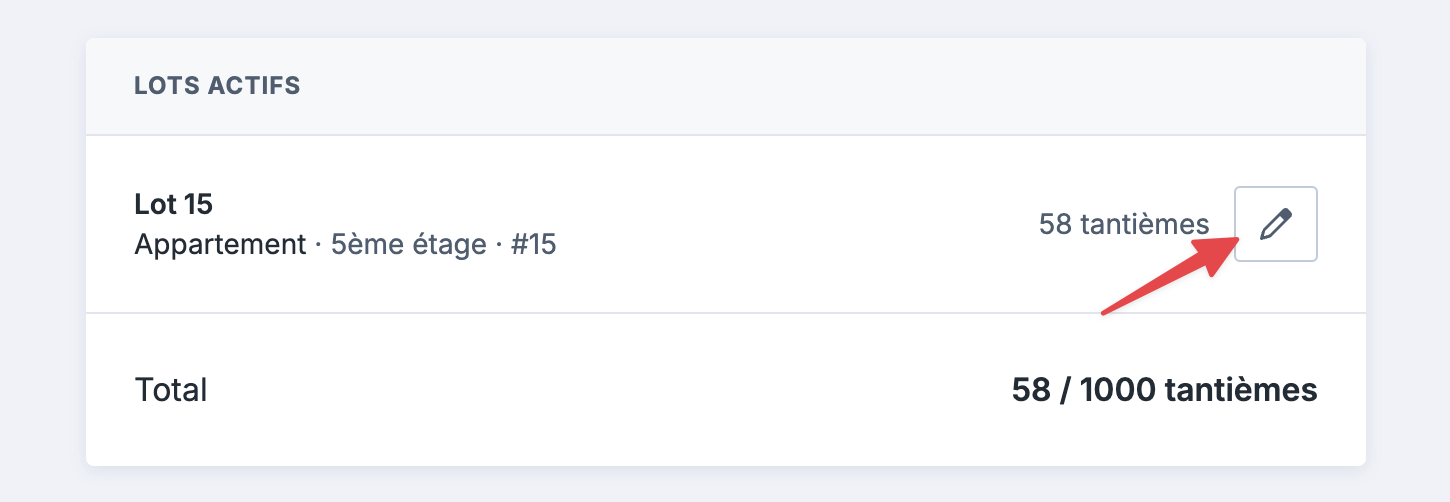
Task: Click the Total summary row
Action: pyautogui.click(x=725, y=389)
